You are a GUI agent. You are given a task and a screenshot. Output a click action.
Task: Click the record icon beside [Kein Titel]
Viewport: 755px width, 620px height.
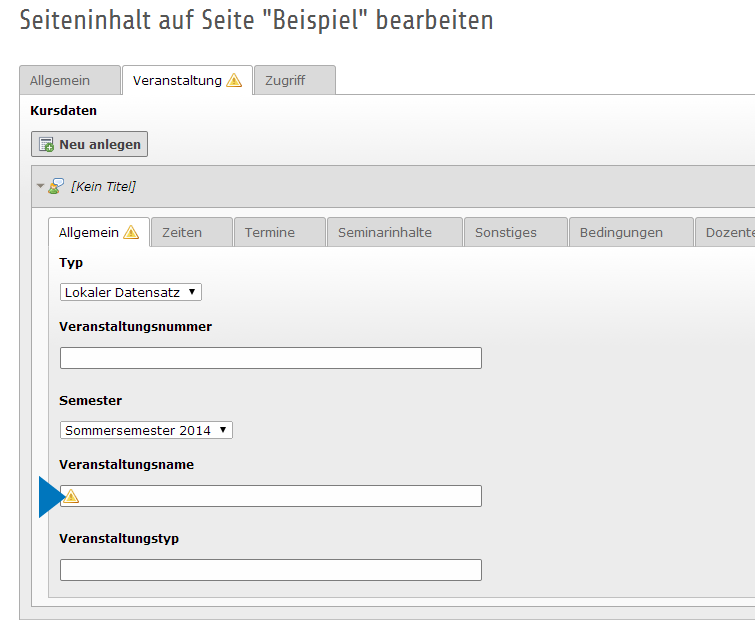[57, 186]
